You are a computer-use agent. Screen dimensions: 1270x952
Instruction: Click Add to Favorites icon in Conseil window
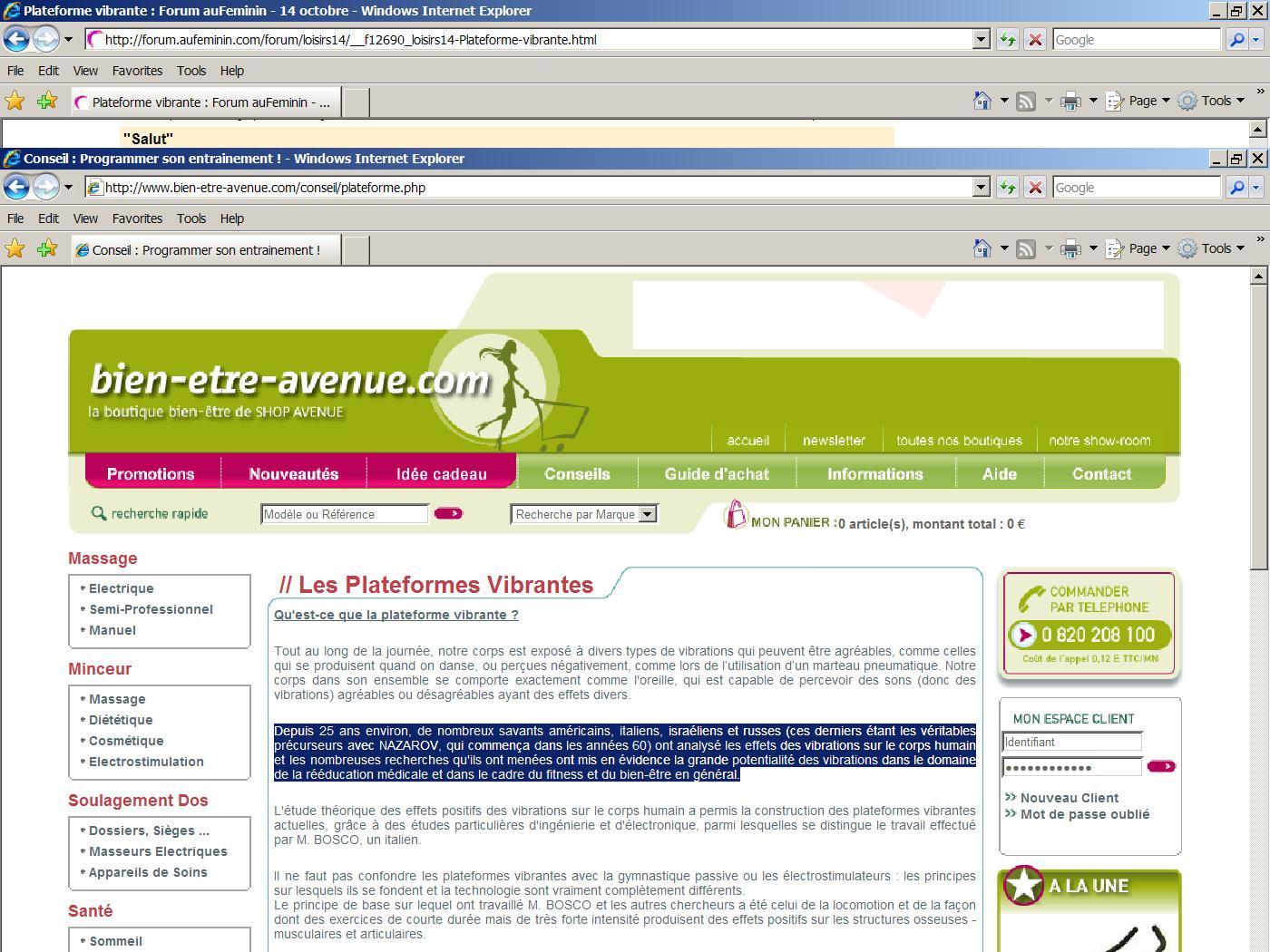point(47,248)
